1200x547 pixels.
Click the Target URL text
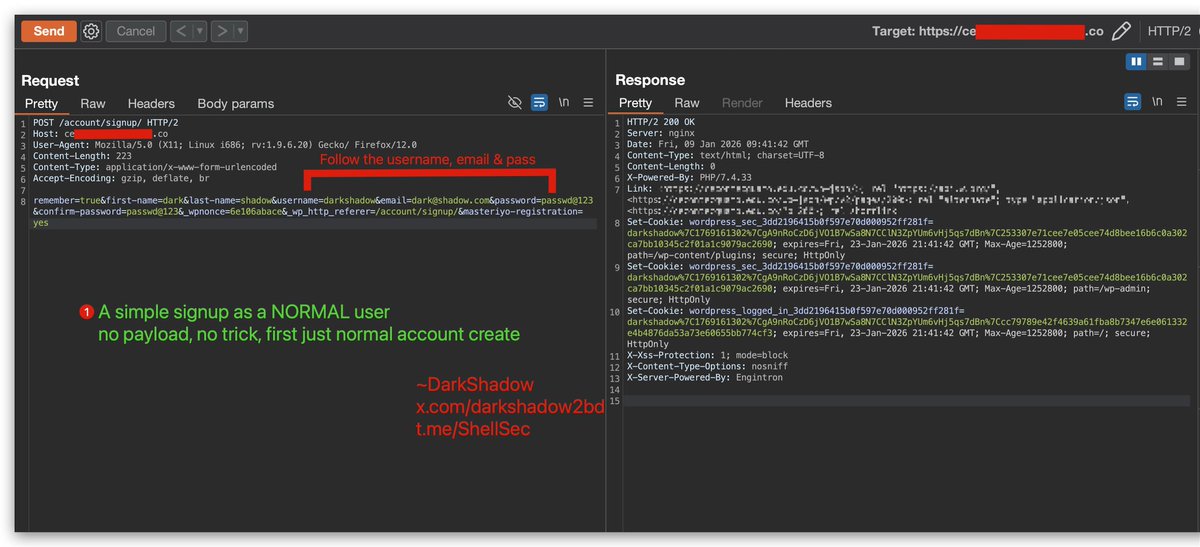pos(988,31)
